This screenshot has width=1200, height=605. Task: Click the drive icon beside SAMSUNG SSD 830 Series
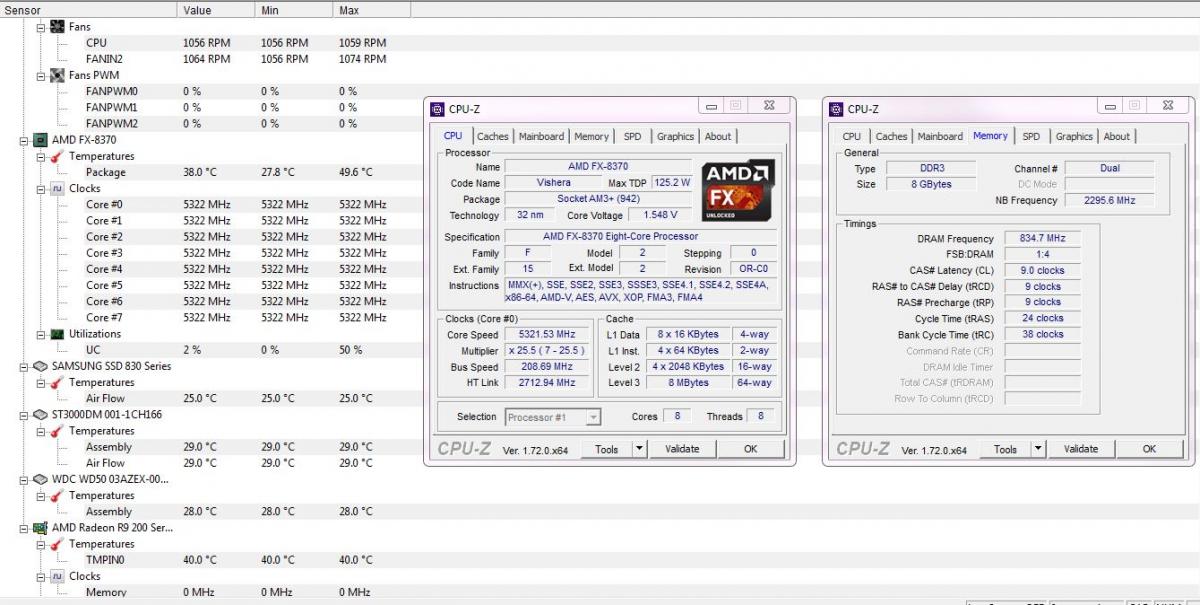(x=40, y=366)
